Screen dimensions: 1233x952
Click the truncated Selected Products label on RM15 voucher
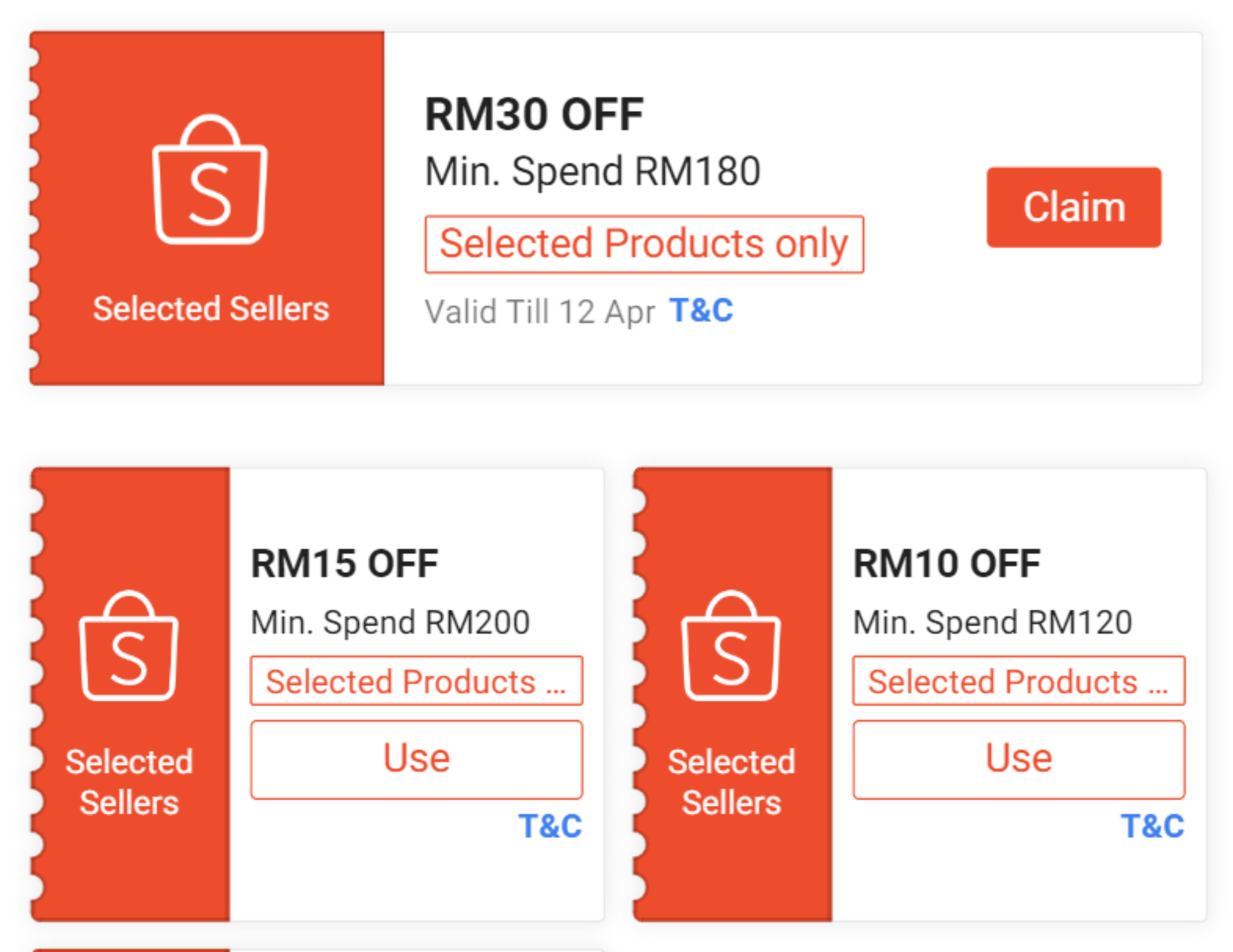coord(417,681)
